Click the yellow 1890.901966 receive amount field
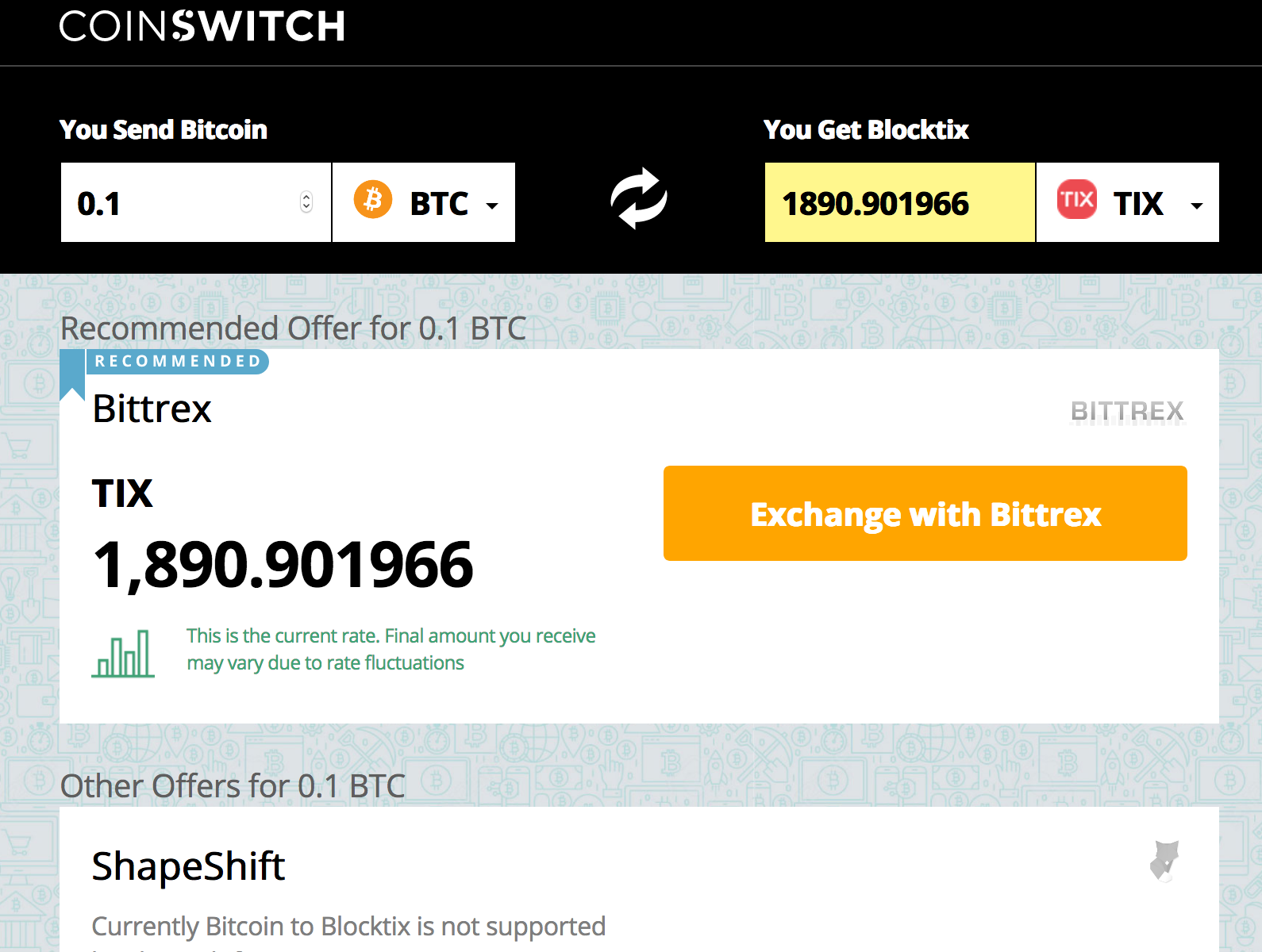Image resolution: width=1262 pixels, height=952 pixels. (898, 203)
